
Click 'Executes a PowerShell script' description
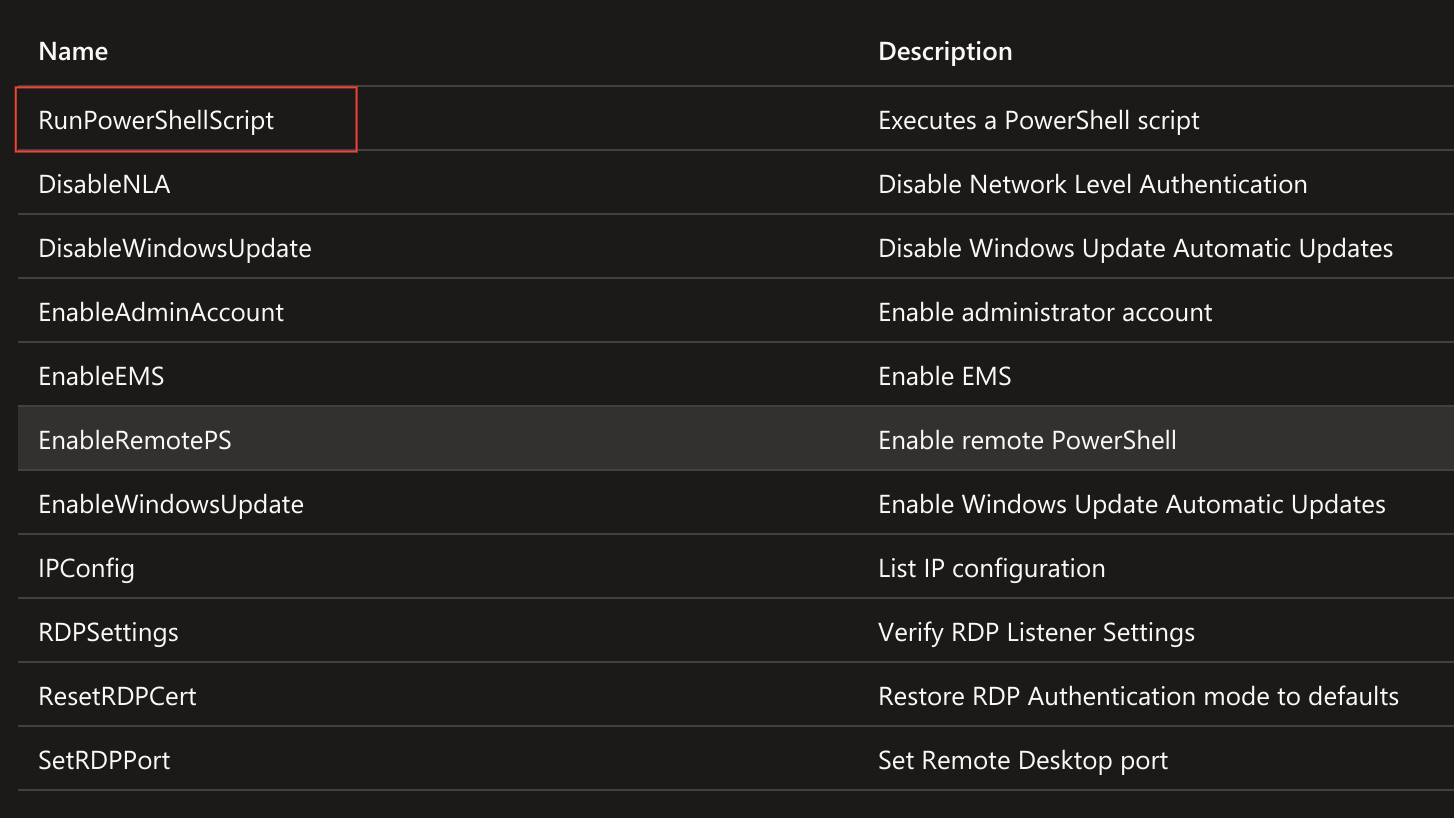click(1038, 120)
